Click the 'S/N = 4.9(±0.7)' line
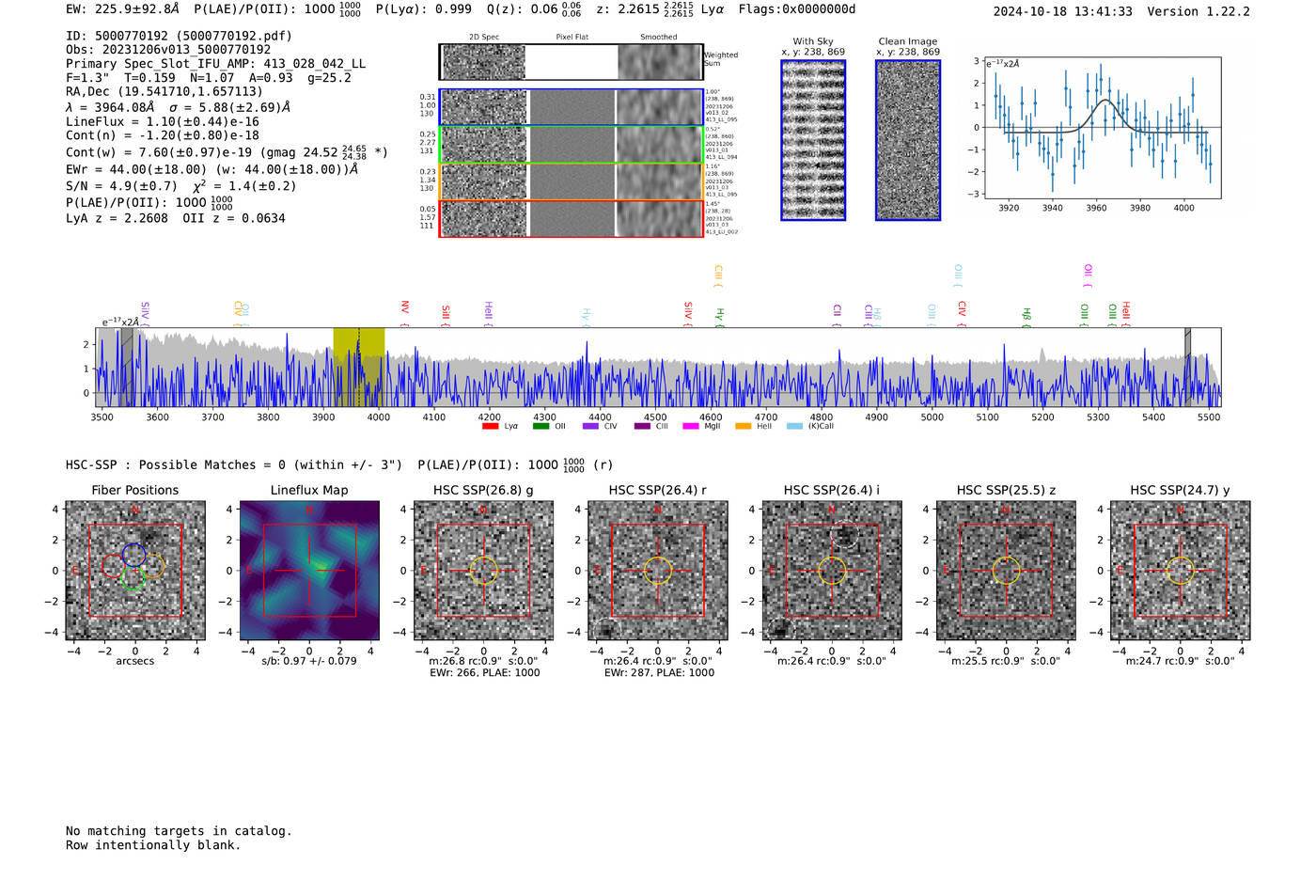This screenshot has width=1316, height=896. pos(121,186)
